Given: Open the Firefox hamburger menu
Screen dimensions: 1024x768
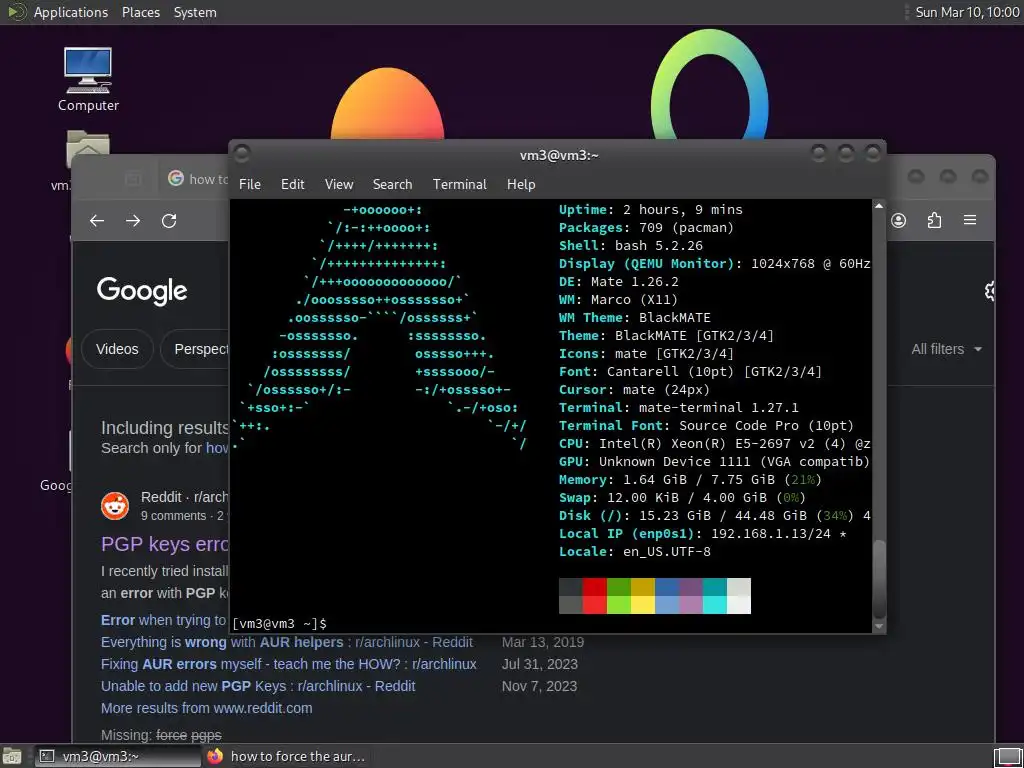Looking at the screenshot, I should 970,220.
